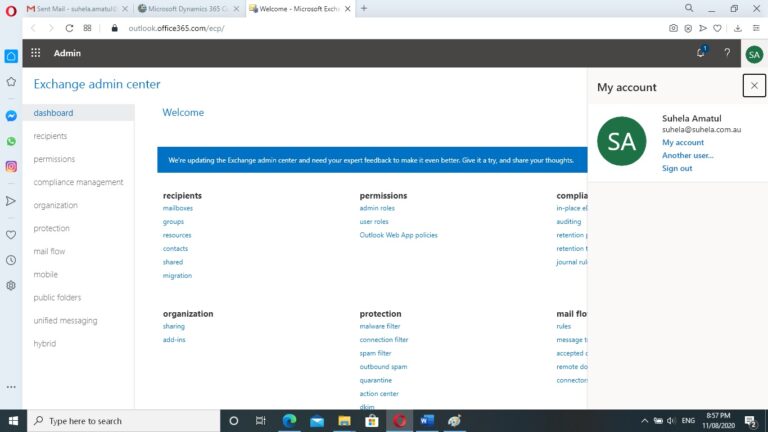Click the Windows taskbar search box

coord(123,421)
